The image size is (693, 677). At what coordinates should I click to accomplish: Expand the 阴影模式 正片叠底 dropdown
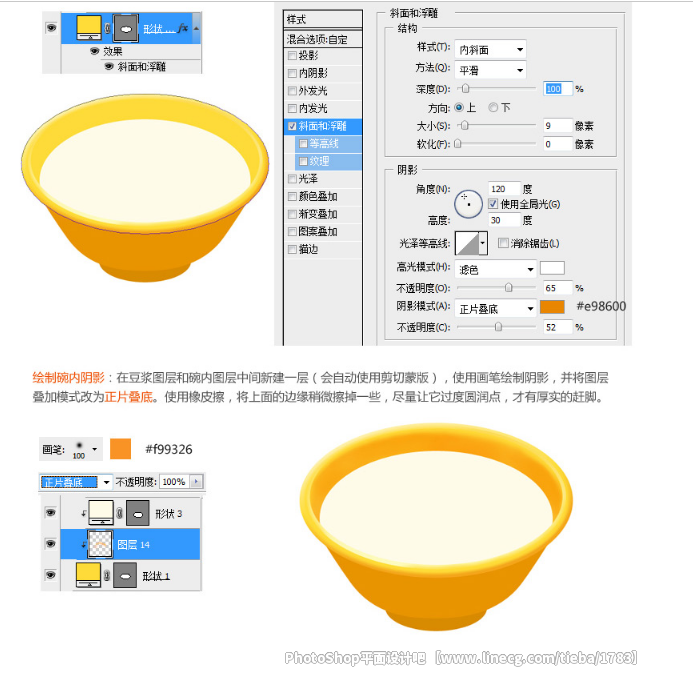[495, 308]
